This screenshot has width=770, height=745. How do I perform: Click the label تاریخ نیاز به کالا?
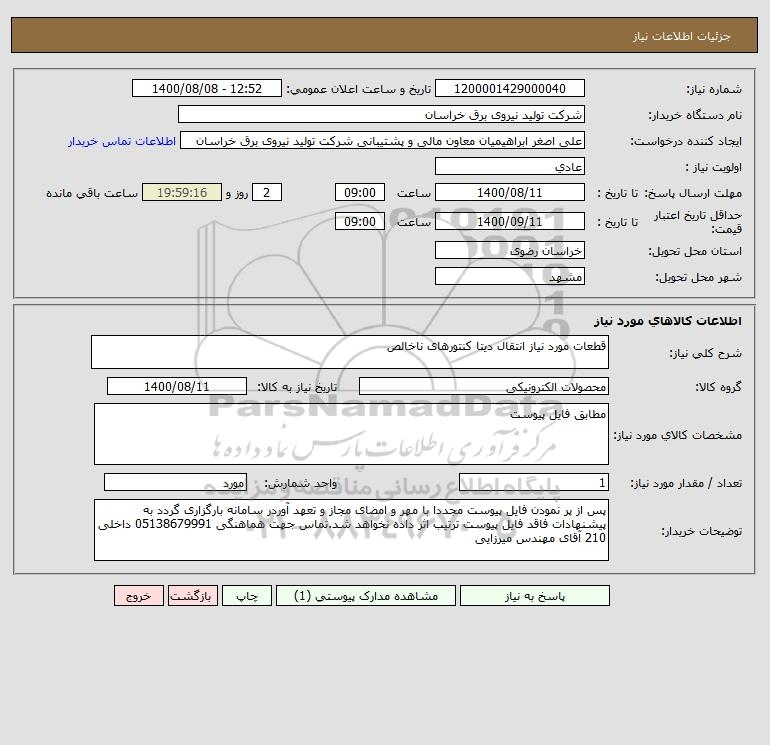pyautogui.click(x=297, y=387)
